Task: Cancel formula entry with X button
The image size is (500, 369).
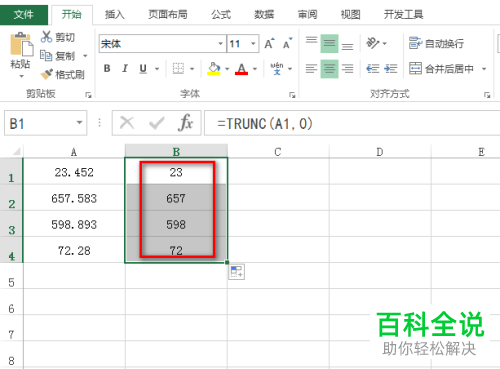Action: tap(127, 123)
